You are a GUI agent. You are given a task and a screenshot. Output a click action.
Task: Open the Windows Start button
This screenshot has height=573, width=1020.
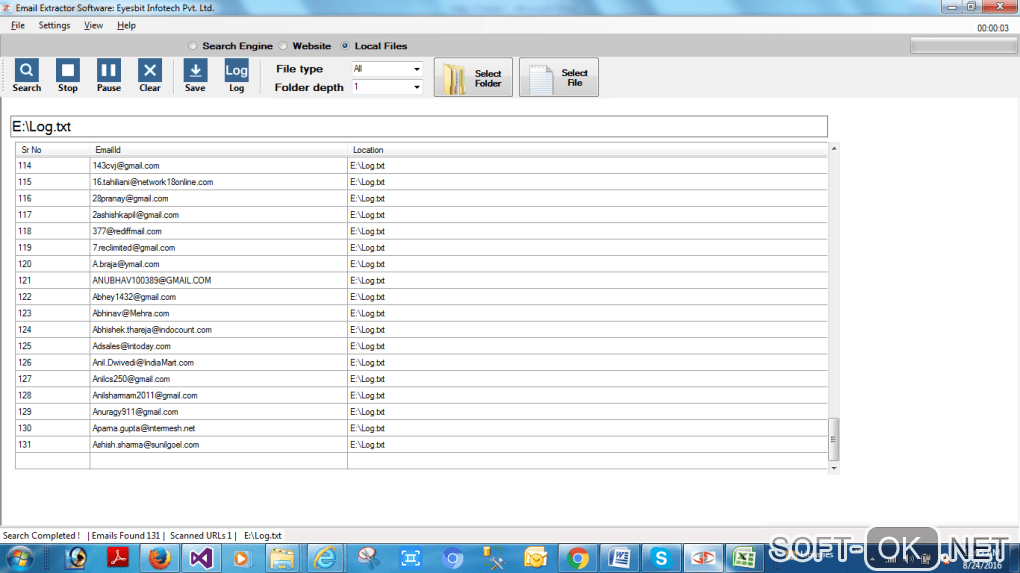(x=20, y=559)
